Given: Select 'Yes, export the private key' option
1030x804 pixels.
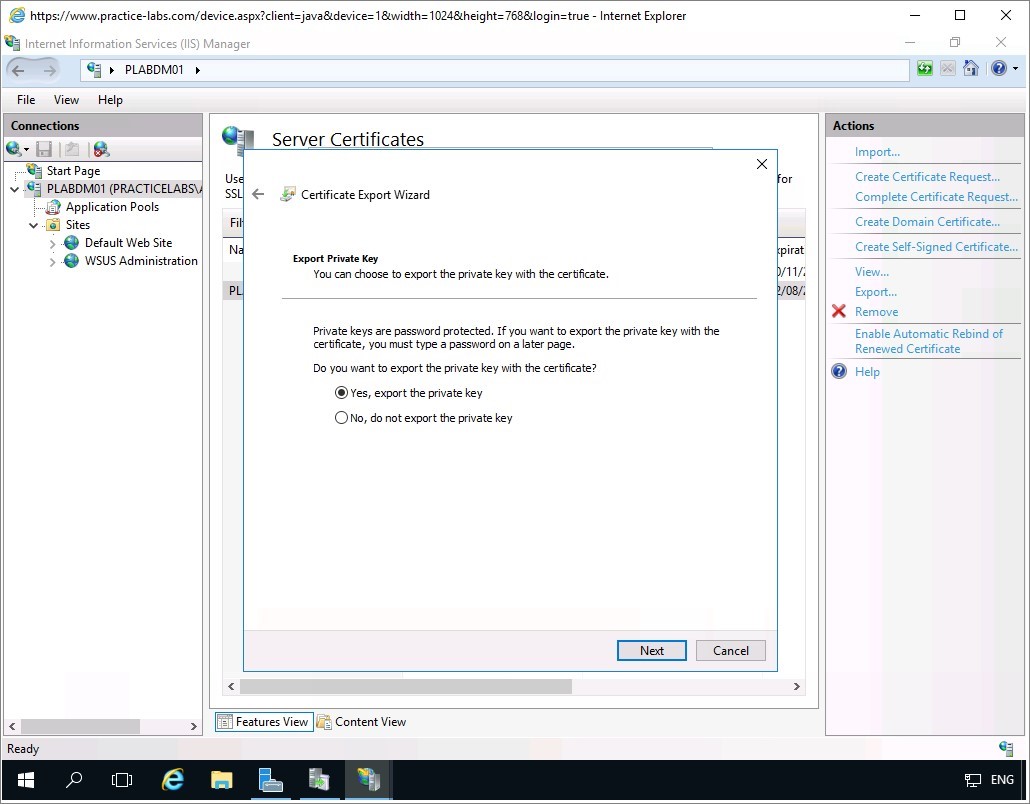Looking at the screenshot, I should point(342,393).
